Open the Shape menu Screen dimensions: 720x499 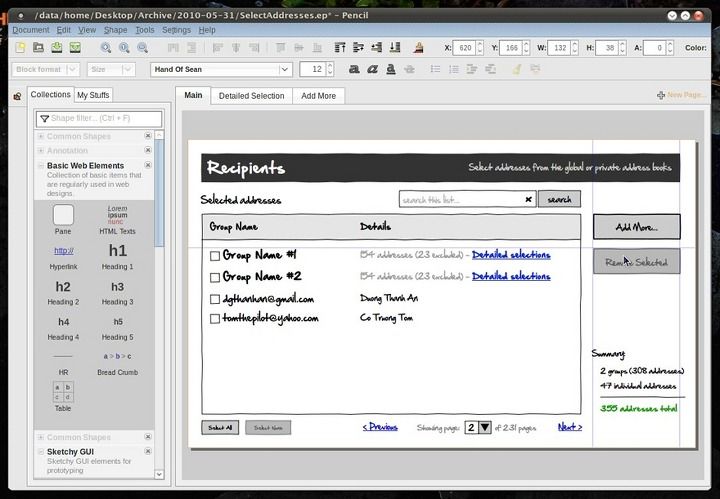pos(115,30)
